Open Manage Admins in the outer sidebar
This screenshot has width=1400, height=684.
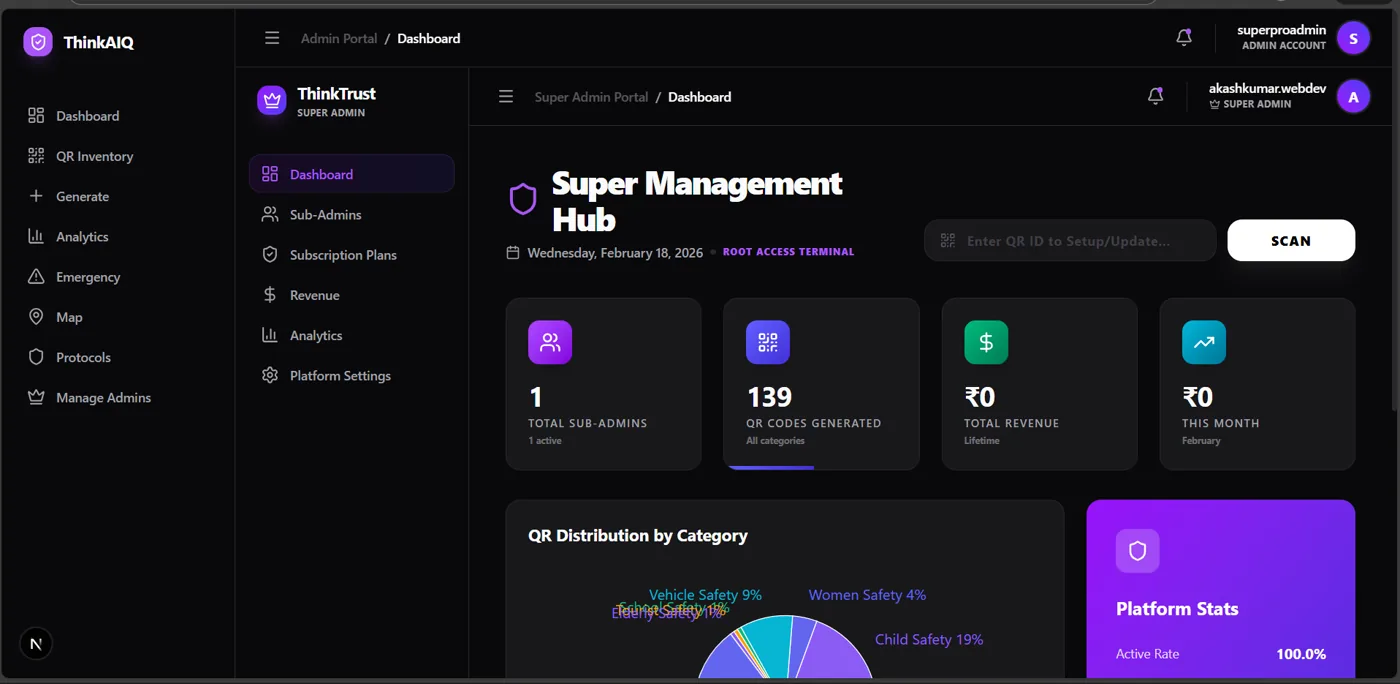tap(103, 397)
